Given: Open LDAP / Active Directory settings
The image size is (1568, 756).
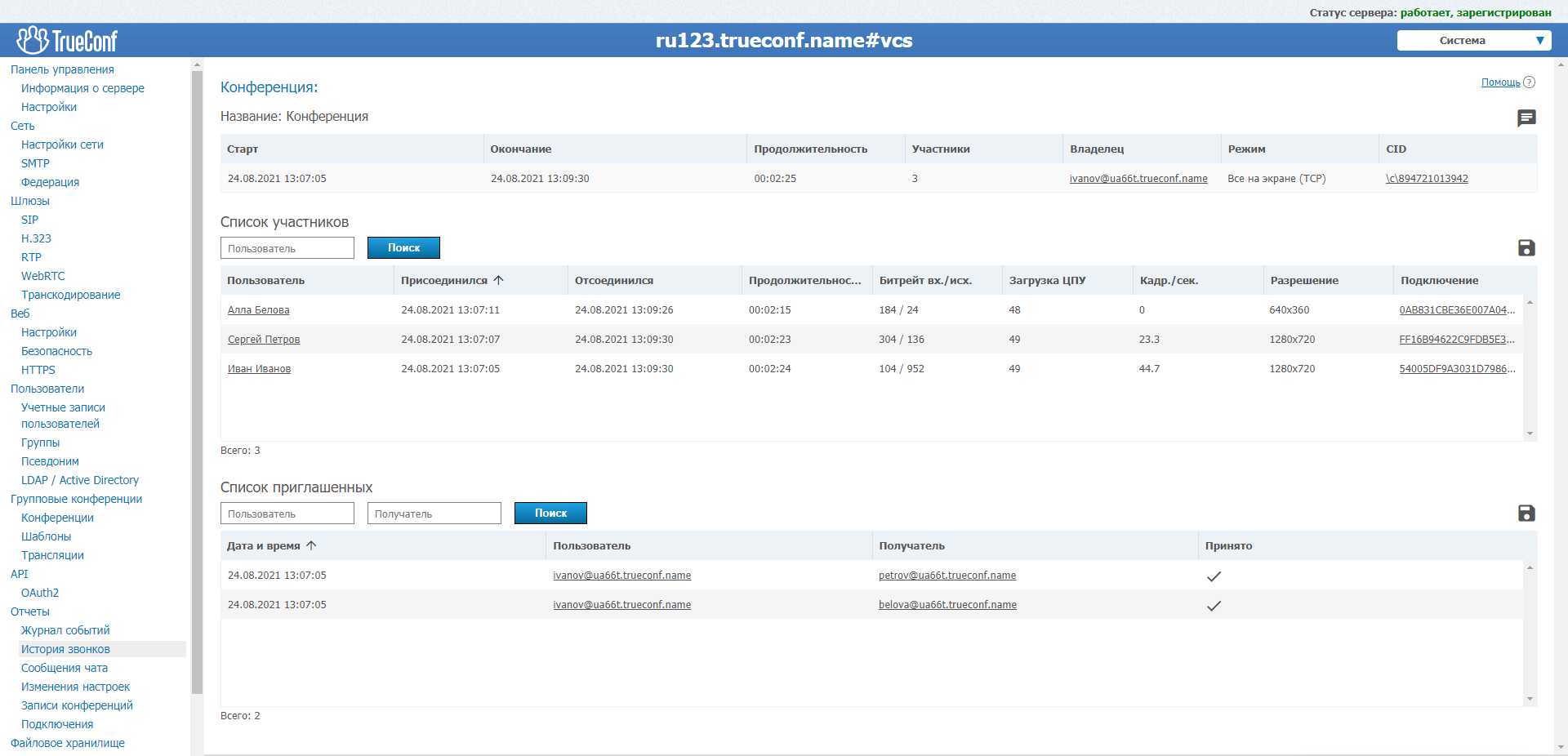Looking at the screenshot, I should 80,480.
